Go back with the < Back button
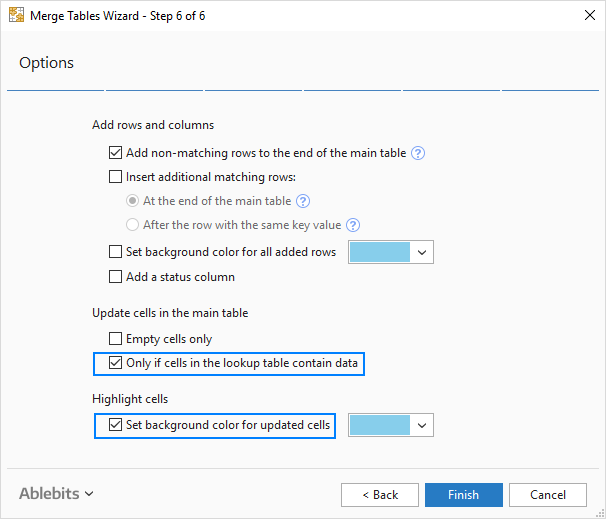606x519 pixels. pos(379,494)
